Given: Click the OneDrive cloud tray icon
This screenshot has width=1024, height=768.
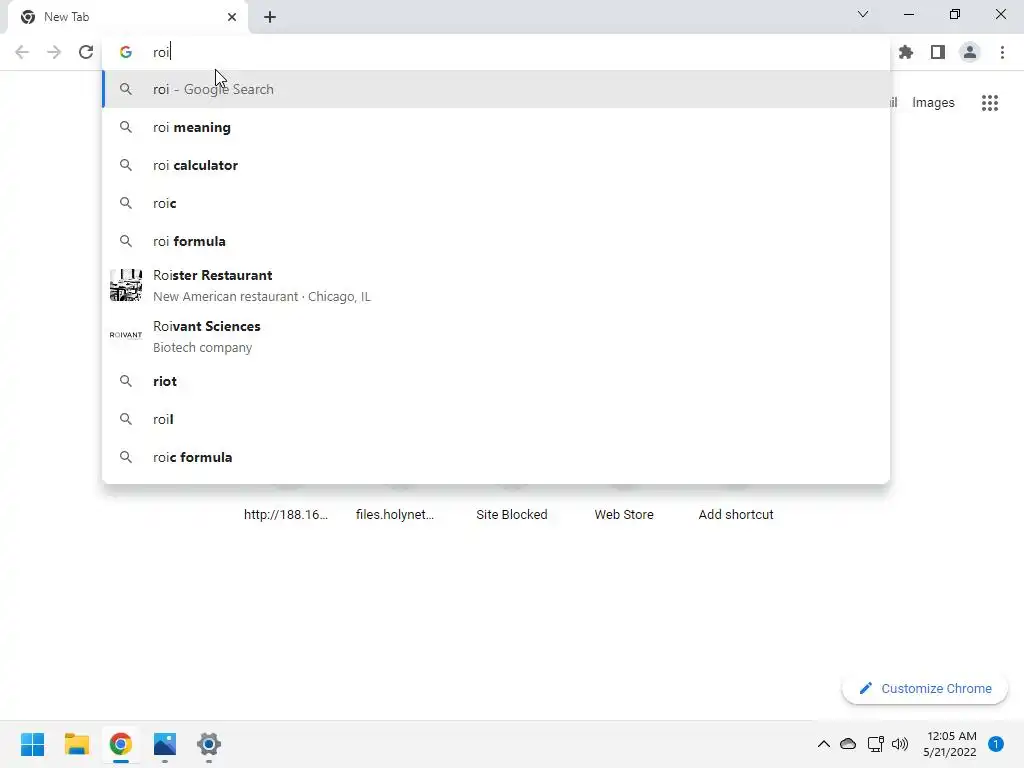Looking at the screenshot, I should 848,744.
